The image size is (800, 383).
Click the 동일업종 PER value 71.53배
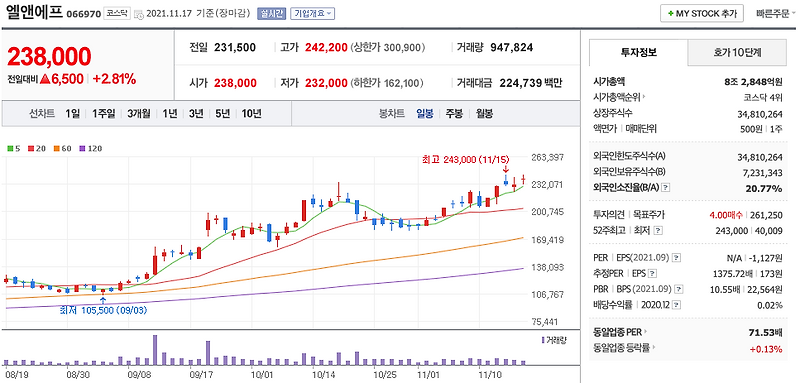point(765,333)
